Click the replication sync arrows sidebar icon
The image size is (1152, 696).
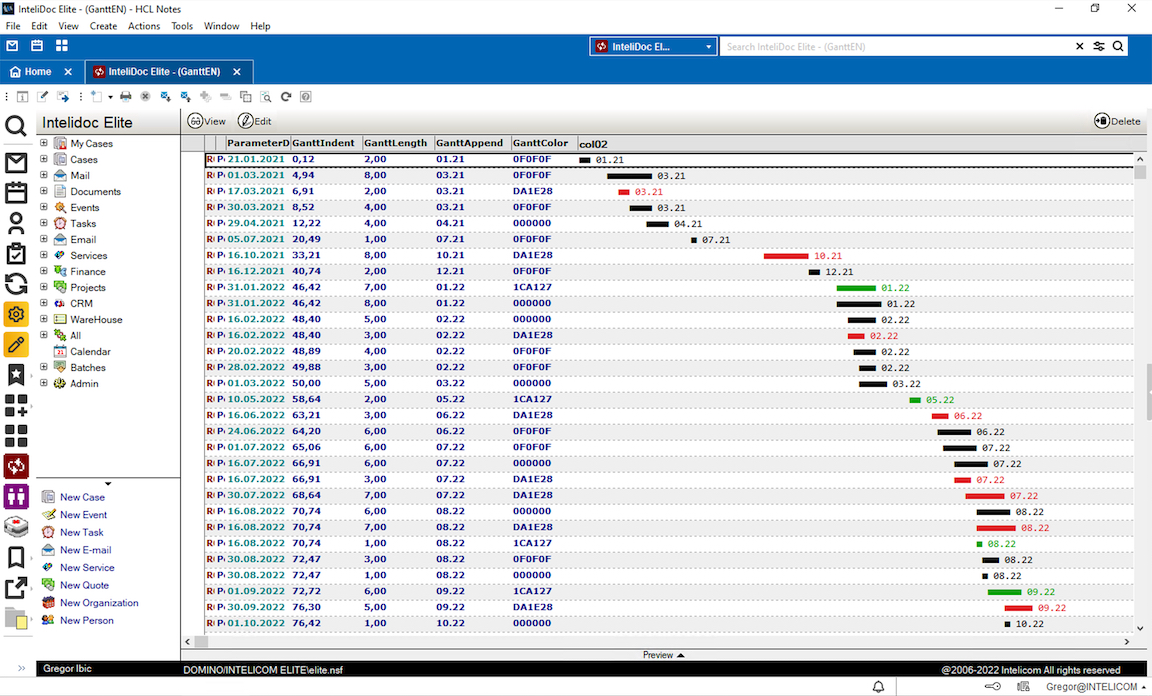(16, 284)
